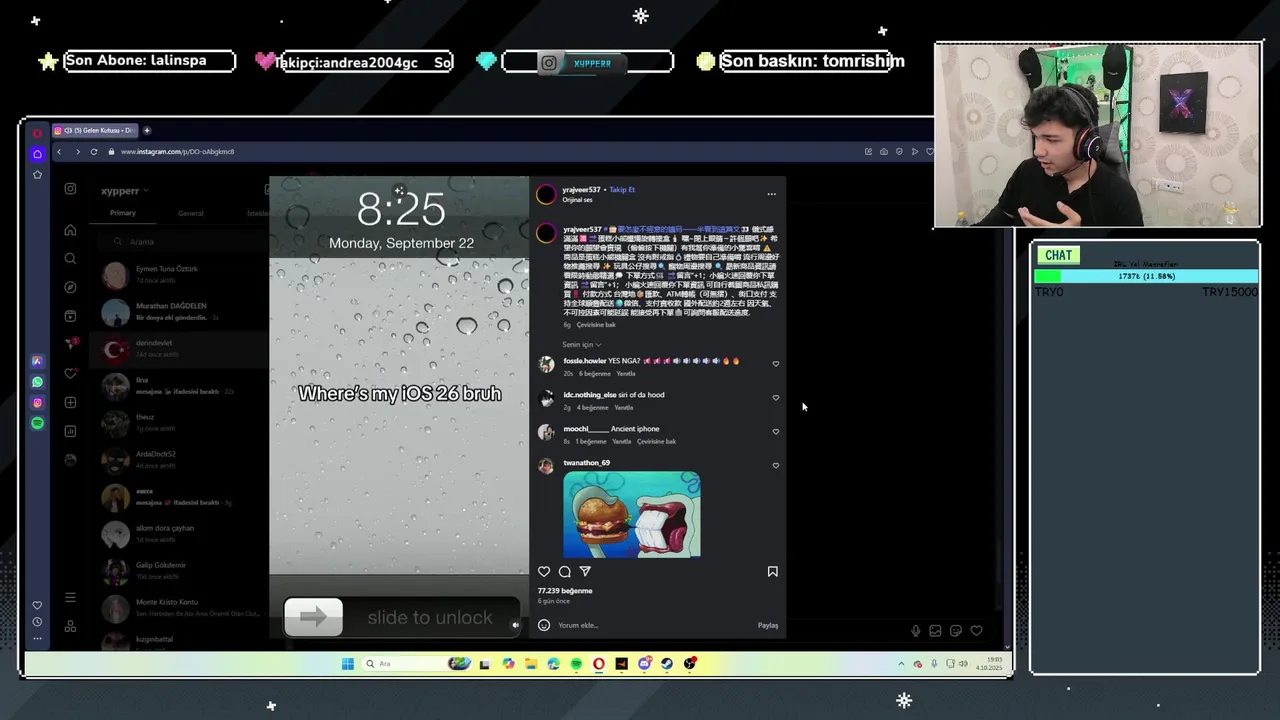Go forward in browser history
1280x720 pixels.
[x=77, y=152]
